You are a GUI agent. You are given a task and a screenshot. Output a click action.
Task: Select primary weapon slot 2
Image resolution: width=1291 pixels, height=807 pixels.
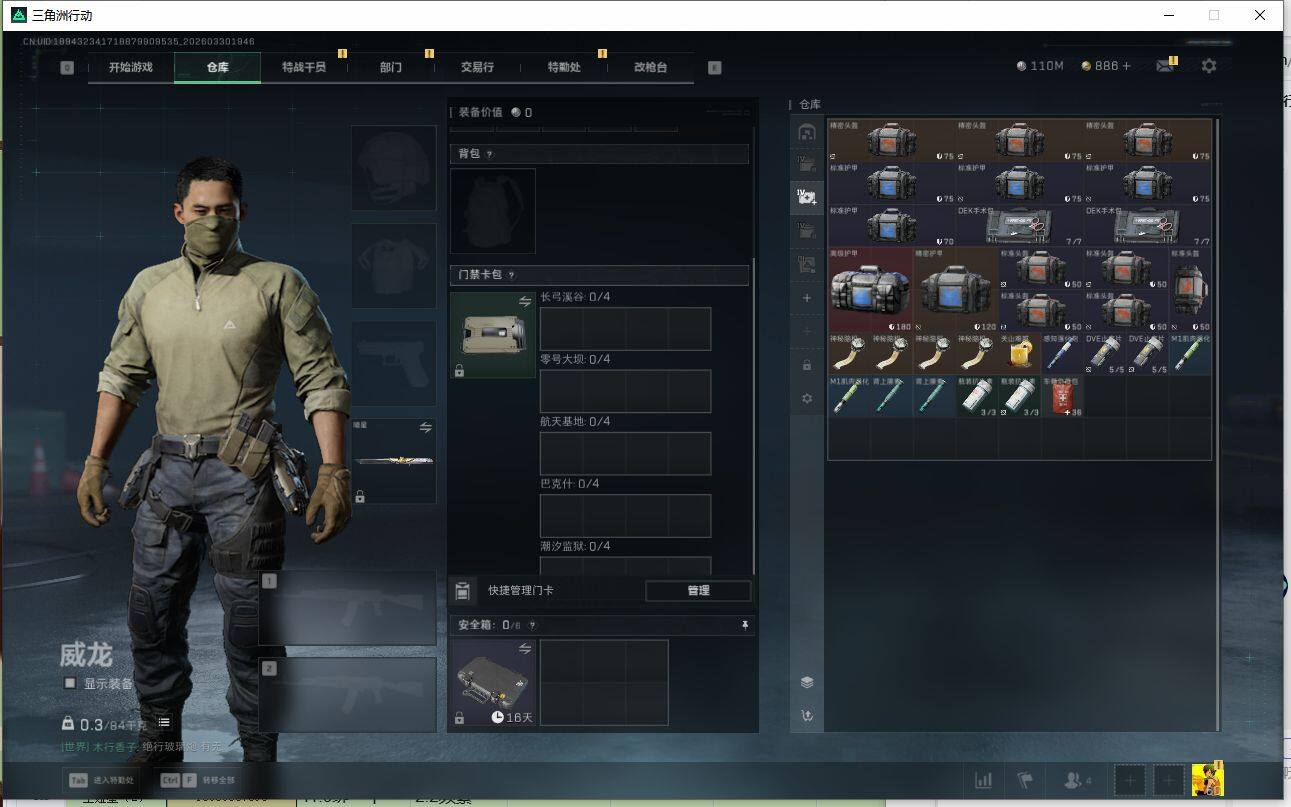[348, 695]
